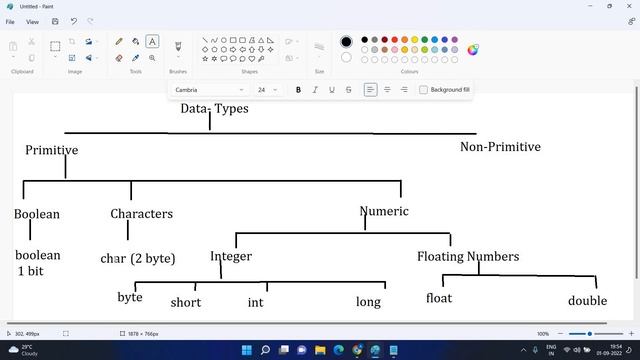Toggle Bold text formatting
Viewport: 640px width, 360px height.
pyautogui.click(x=298, y=90)
